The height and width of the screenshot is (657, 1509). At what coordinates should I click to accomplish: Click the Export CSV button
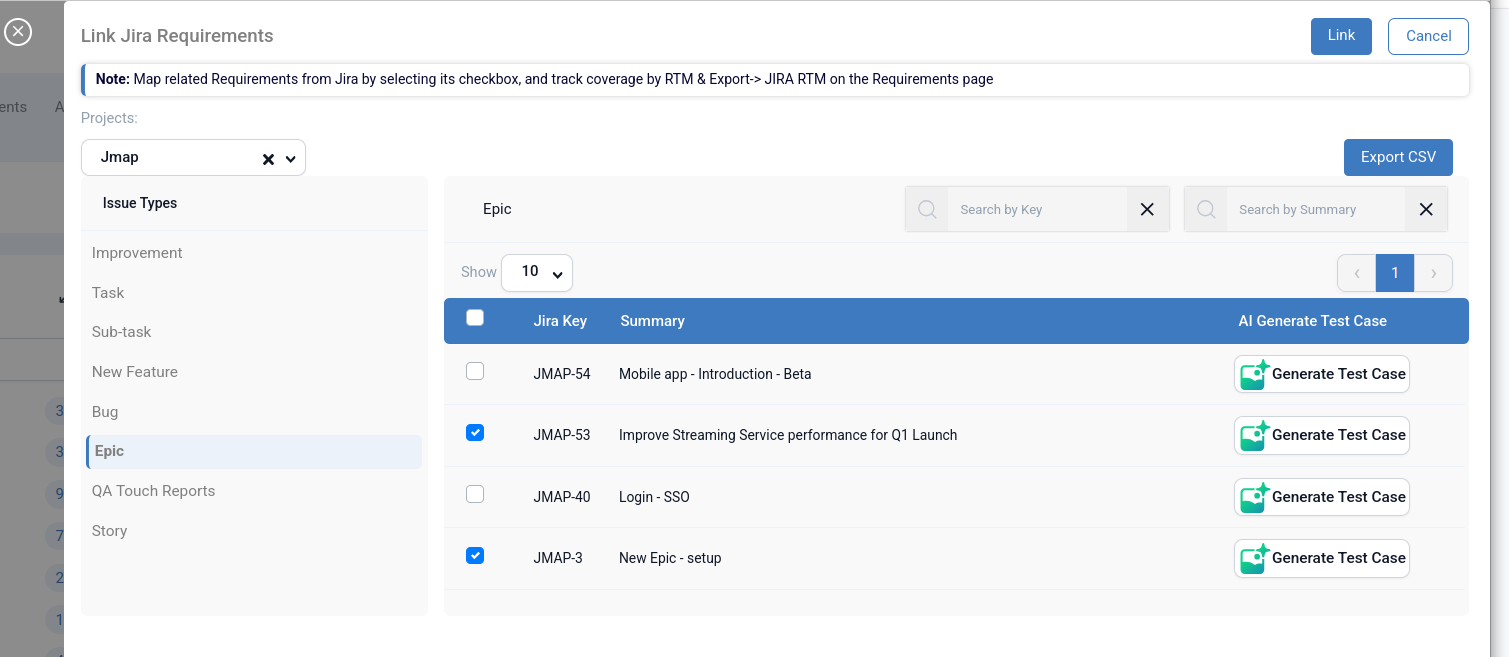1397,157
